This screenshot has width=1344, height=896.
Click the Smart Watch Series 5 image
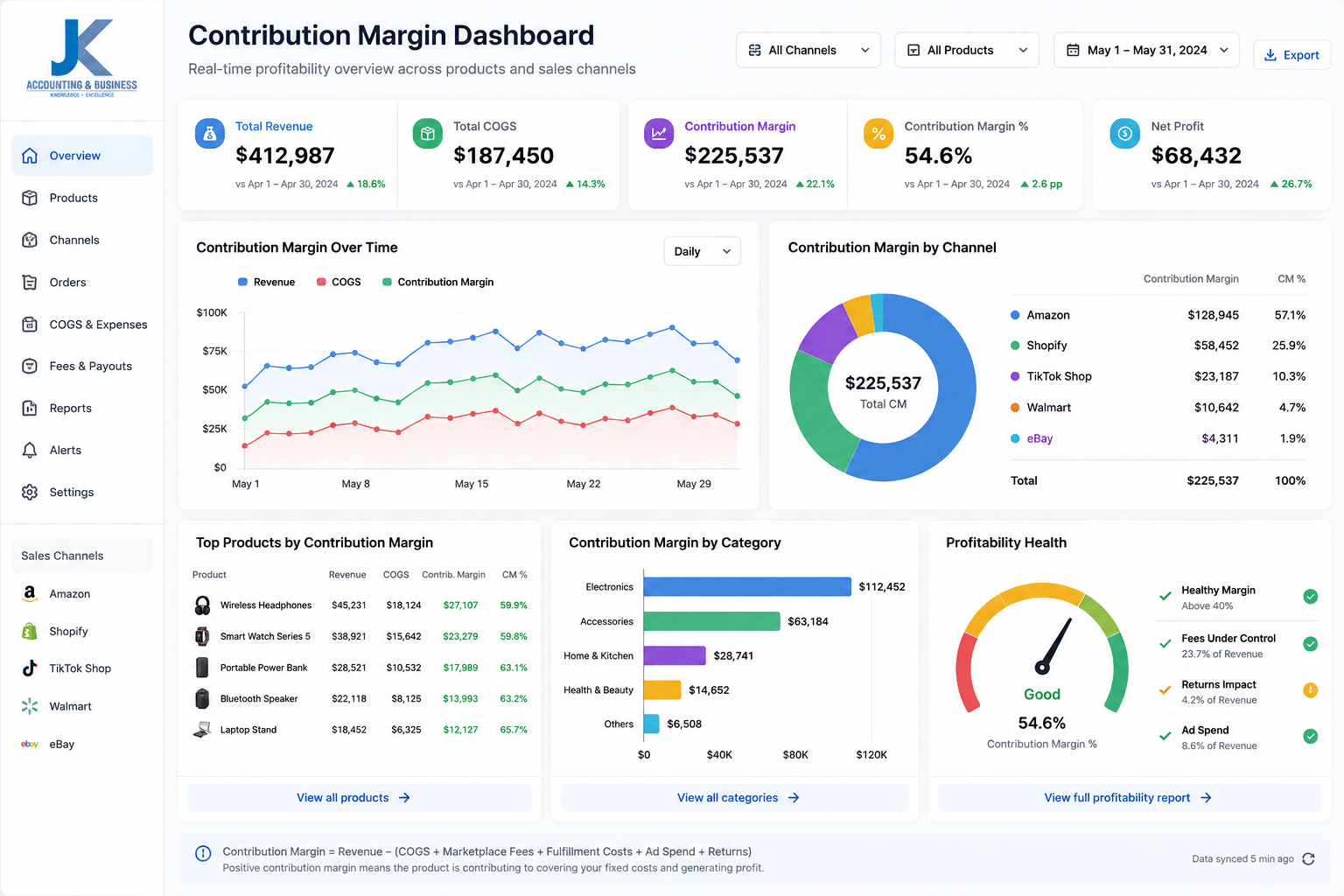coord(202,636)
